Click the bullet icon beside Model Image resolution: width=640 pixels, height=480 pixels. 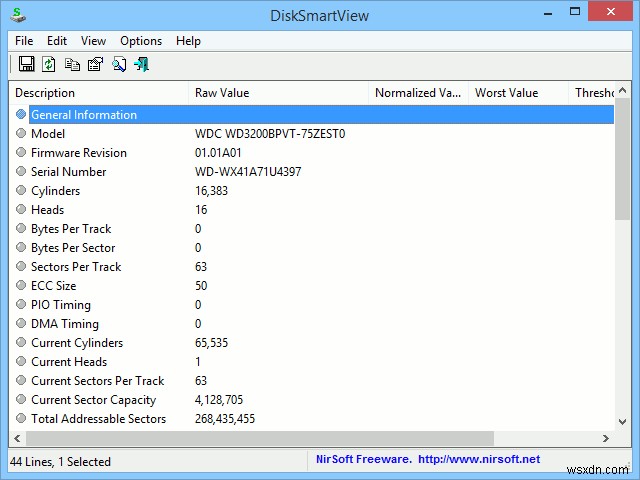pos(21,133)
